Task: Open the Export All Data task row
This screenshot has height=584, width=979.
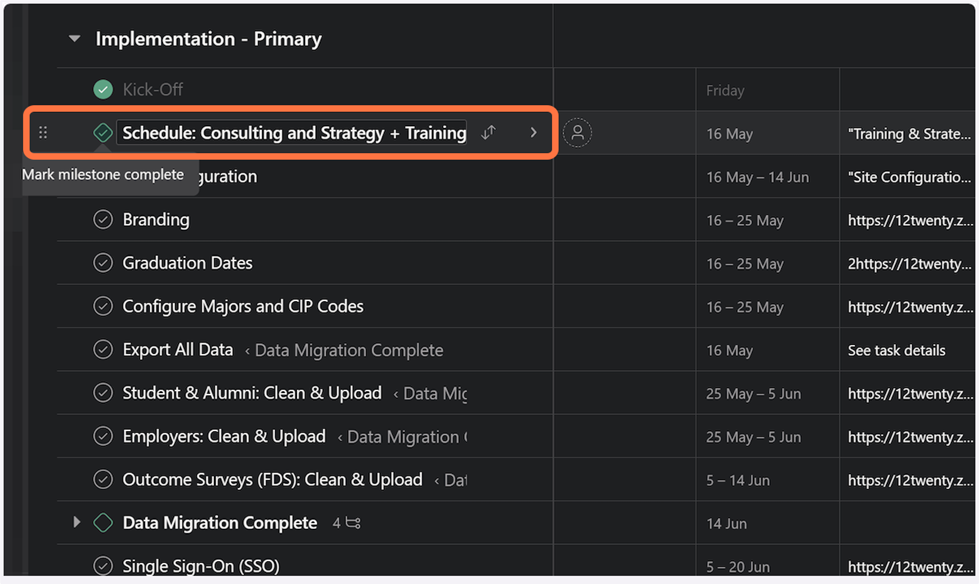Action: click(177, 350)
